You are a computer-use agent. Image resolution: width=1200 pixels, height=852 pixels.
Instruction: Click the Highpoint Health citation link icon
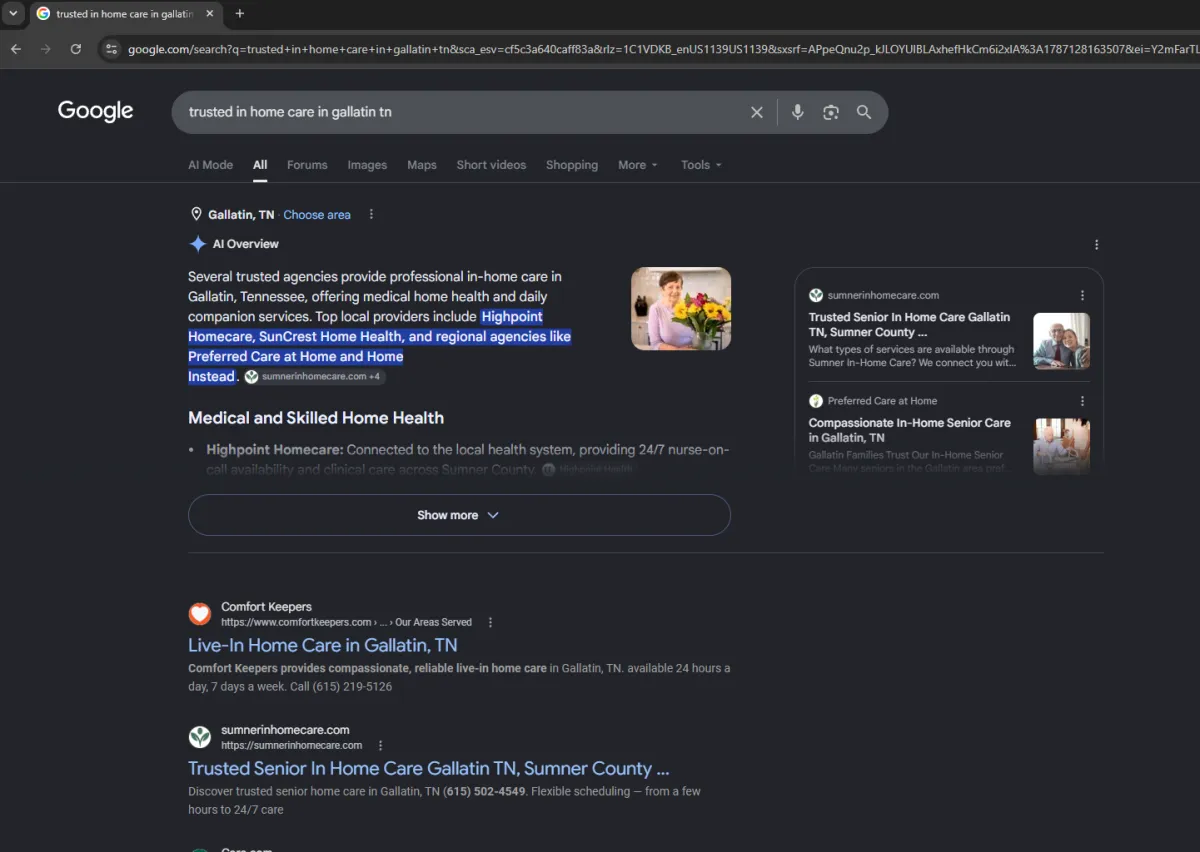(x=548, y=469)
